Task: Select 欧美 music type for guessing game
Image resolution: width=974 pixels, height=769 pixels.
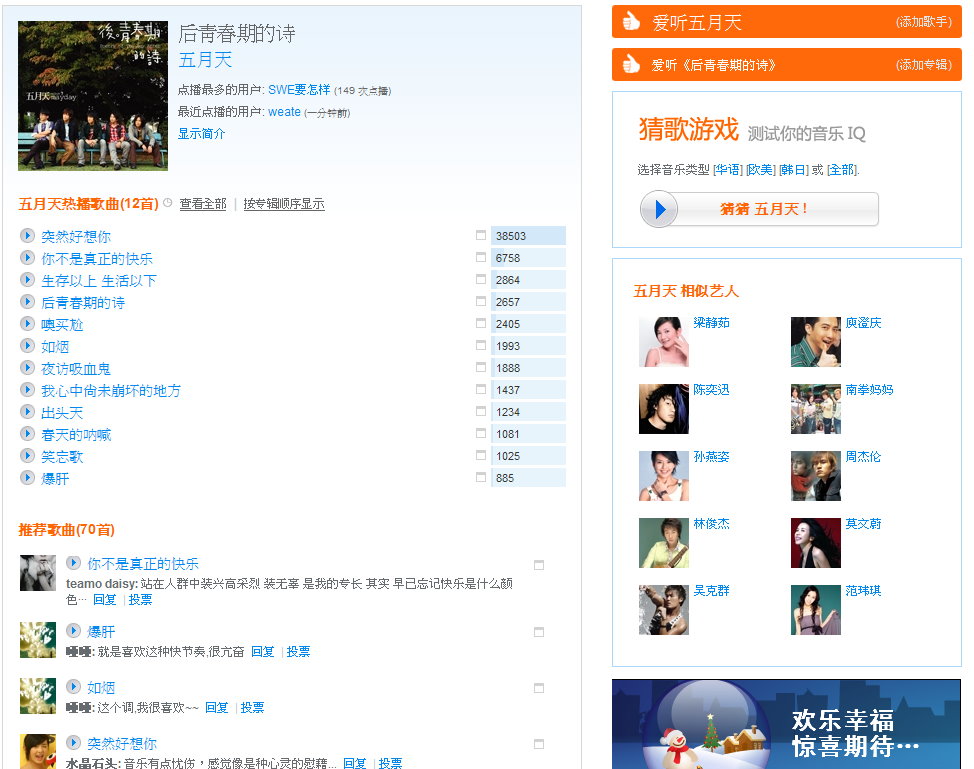Action: tap(761, 170)
